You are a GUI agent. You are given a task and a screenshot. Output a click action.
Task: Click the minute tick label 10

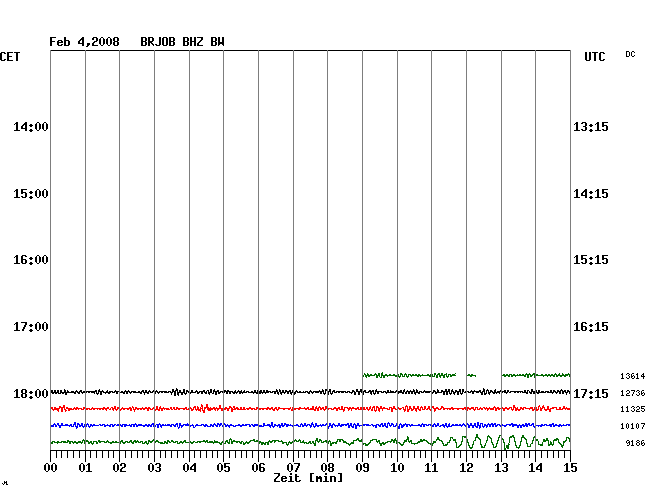(x=397, y=468)
